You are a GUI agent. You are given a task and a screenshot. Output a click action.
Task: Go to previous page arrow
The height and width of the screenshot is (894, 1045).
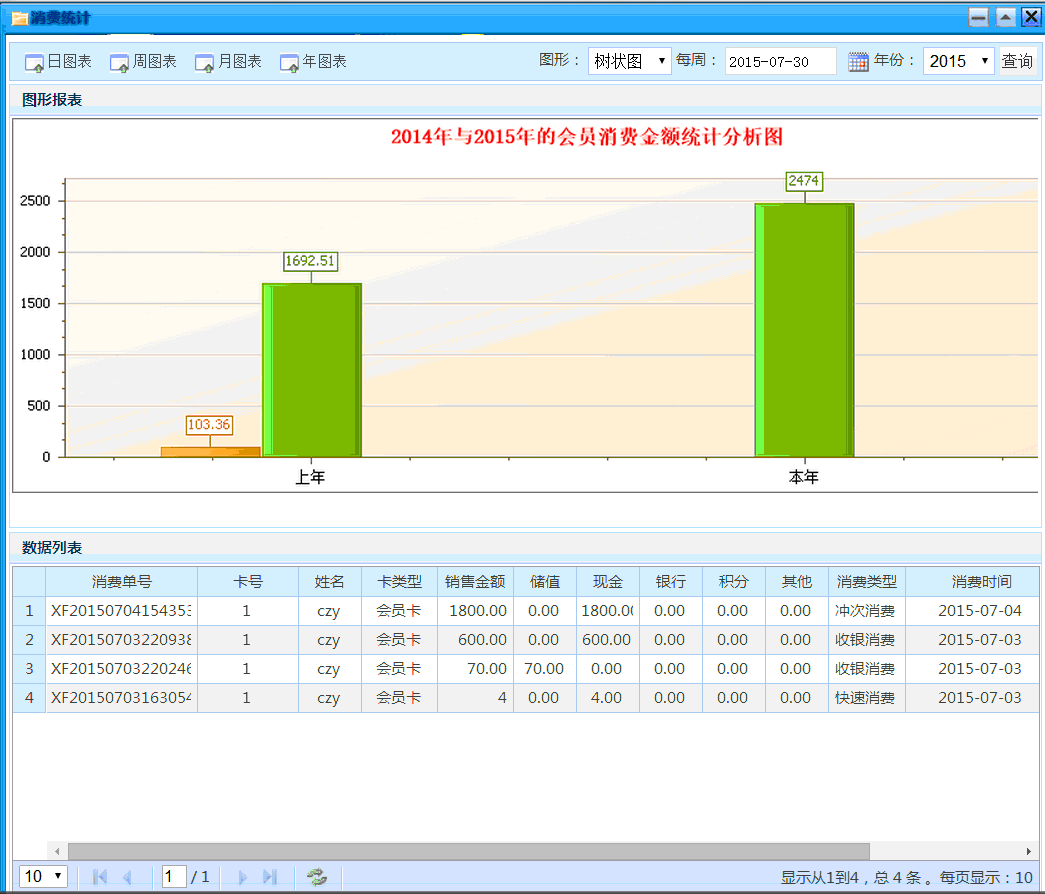(127, 877)
